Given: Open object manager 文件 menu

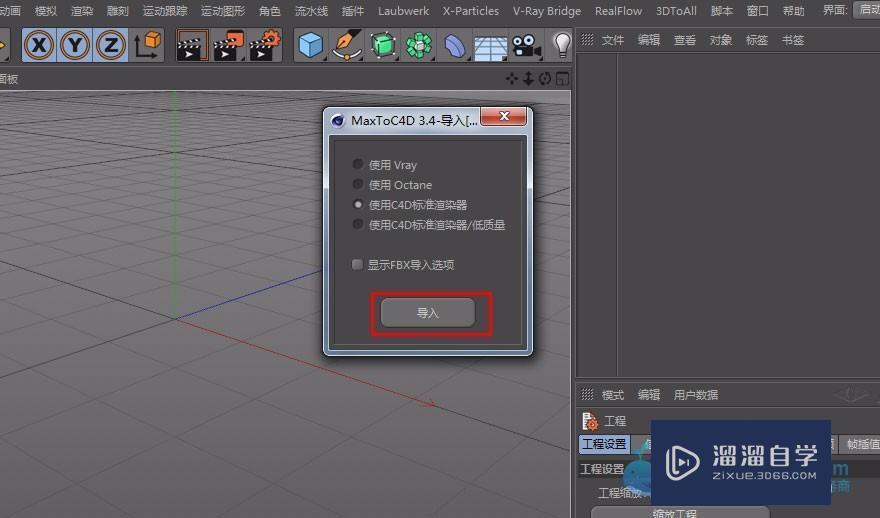Looking at the screenshot, I should (x=613, y=40).
